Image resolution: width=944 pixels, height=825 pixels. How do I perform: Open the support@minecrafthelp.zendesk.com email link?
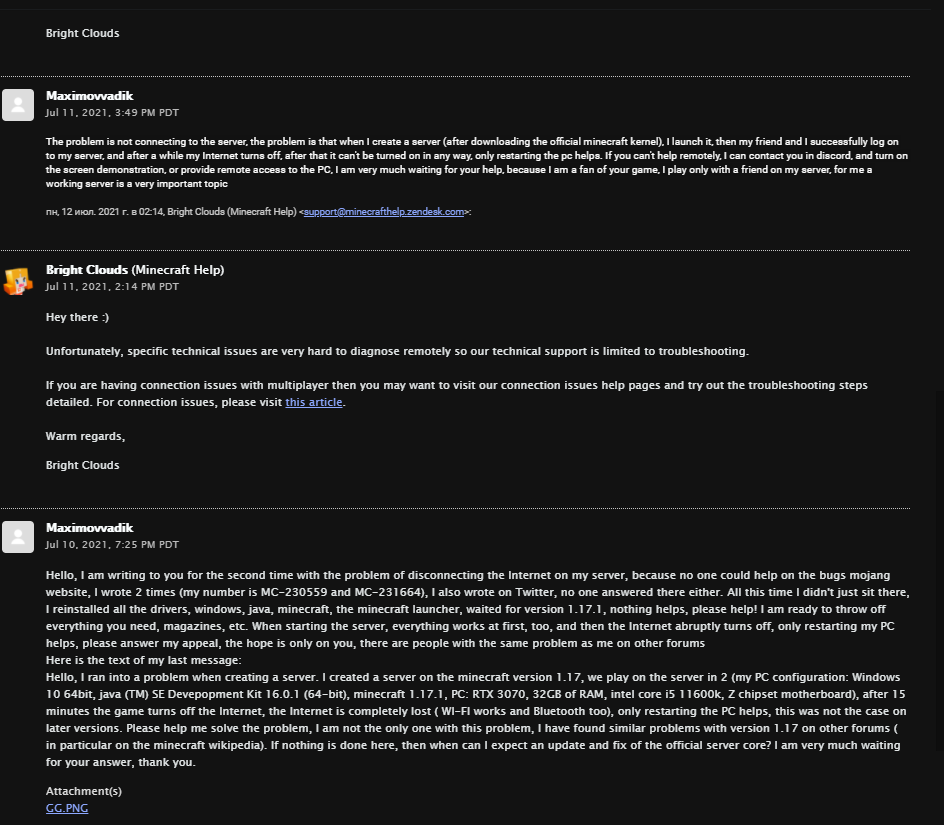pos(384,212)
